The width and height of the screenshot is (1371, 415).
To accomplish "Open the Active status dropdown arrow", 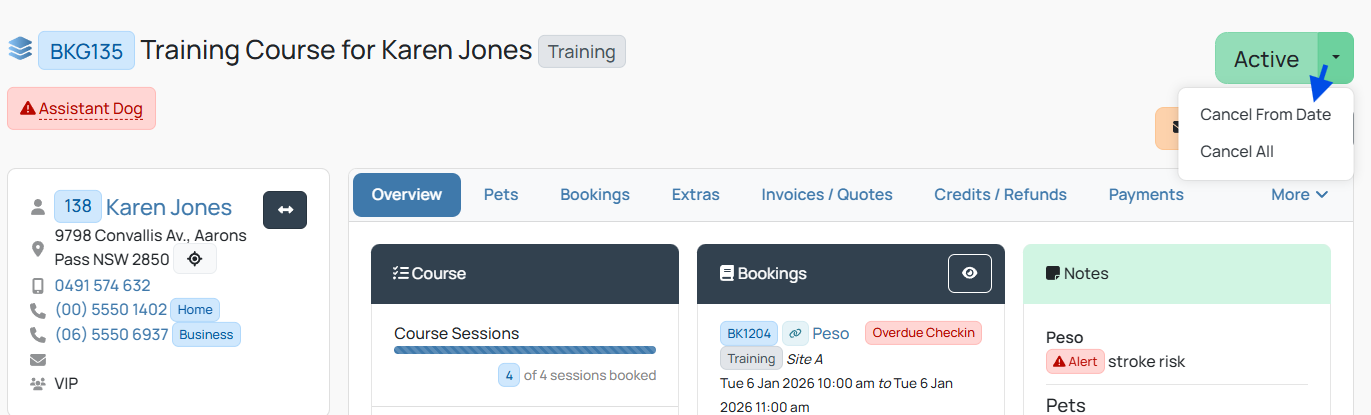I will [1336, 58].
